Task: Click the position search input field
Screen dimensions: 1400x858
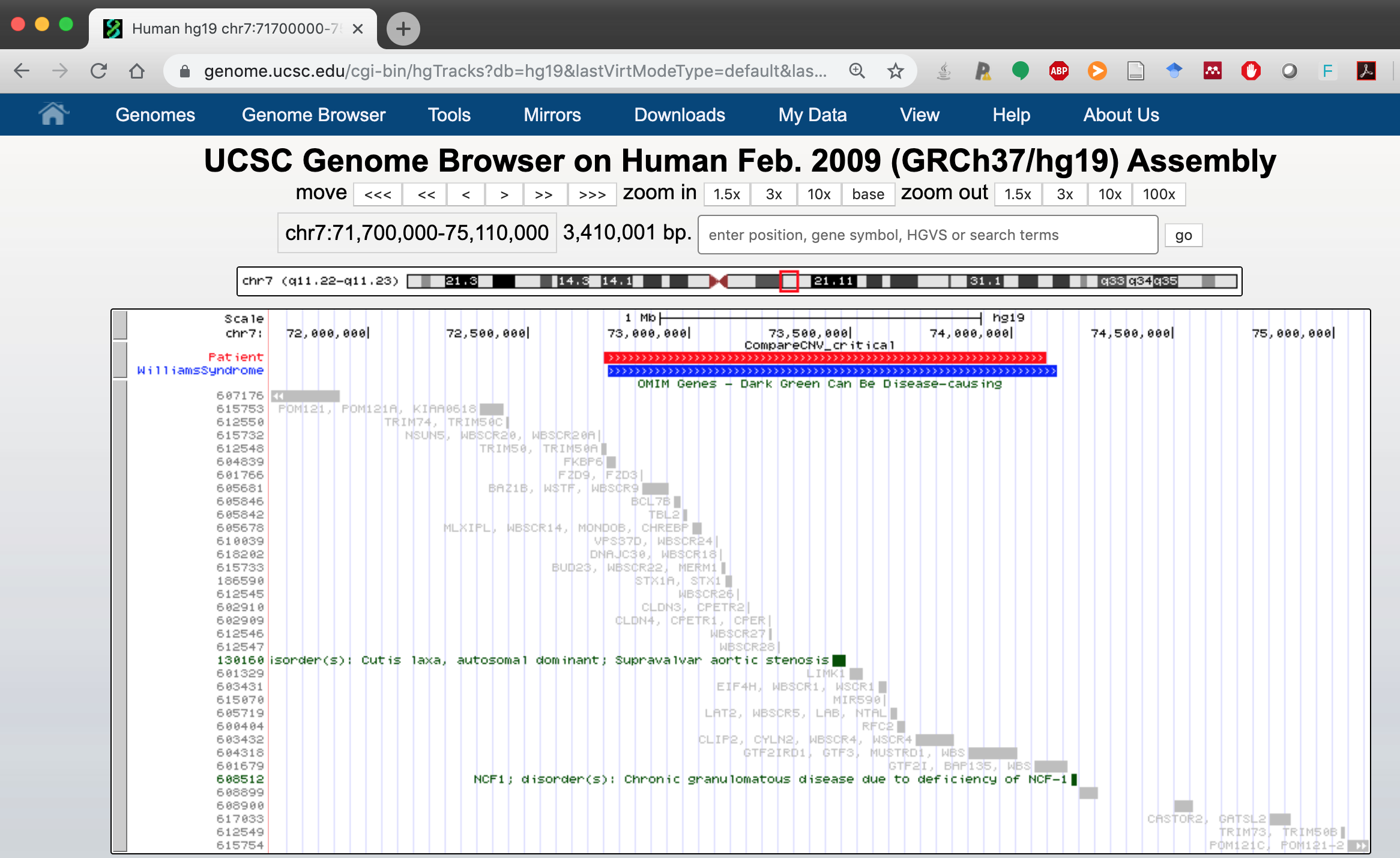Action: [927, 235]
